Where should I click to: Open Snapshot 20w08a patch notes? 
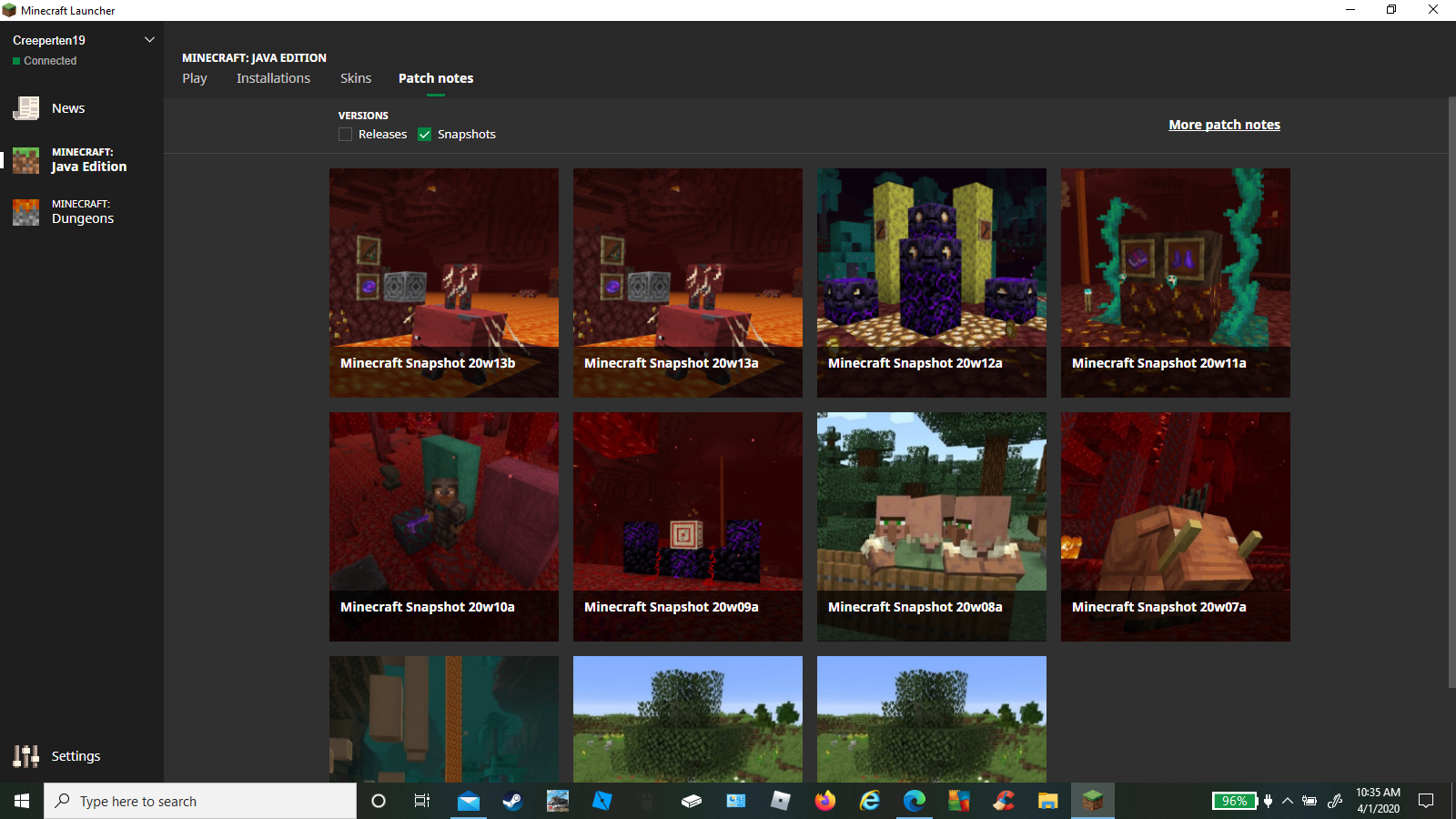pos(932,527)
